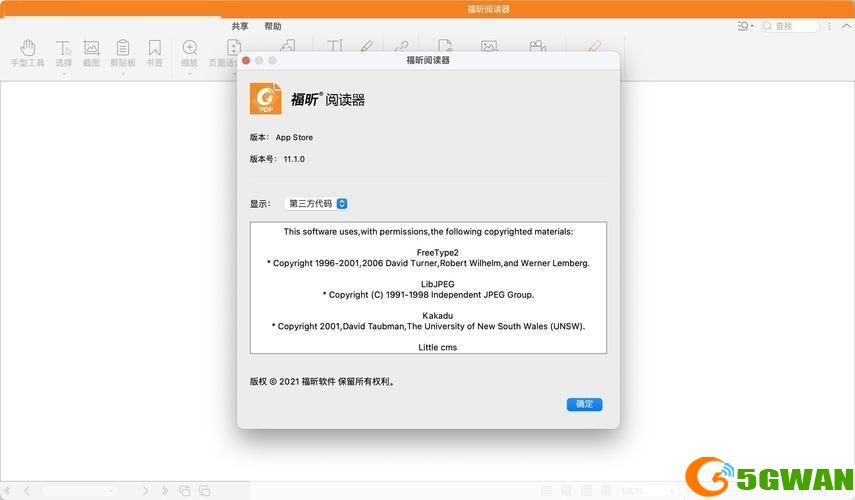Select the Hand tool (手型工具)
This screenshot has height=500, width=855.
(x=27, y=53)
